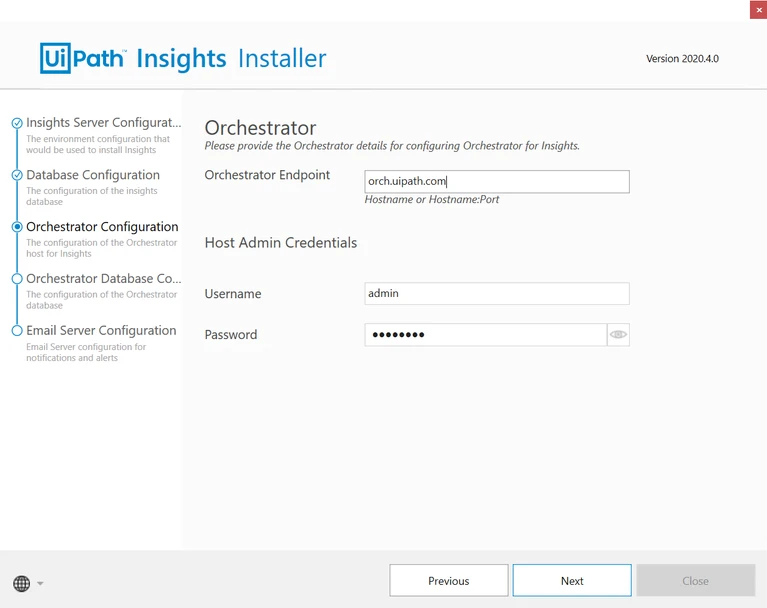
Task: Click the UiPath logo in header
Action: [x=82, y=58]
